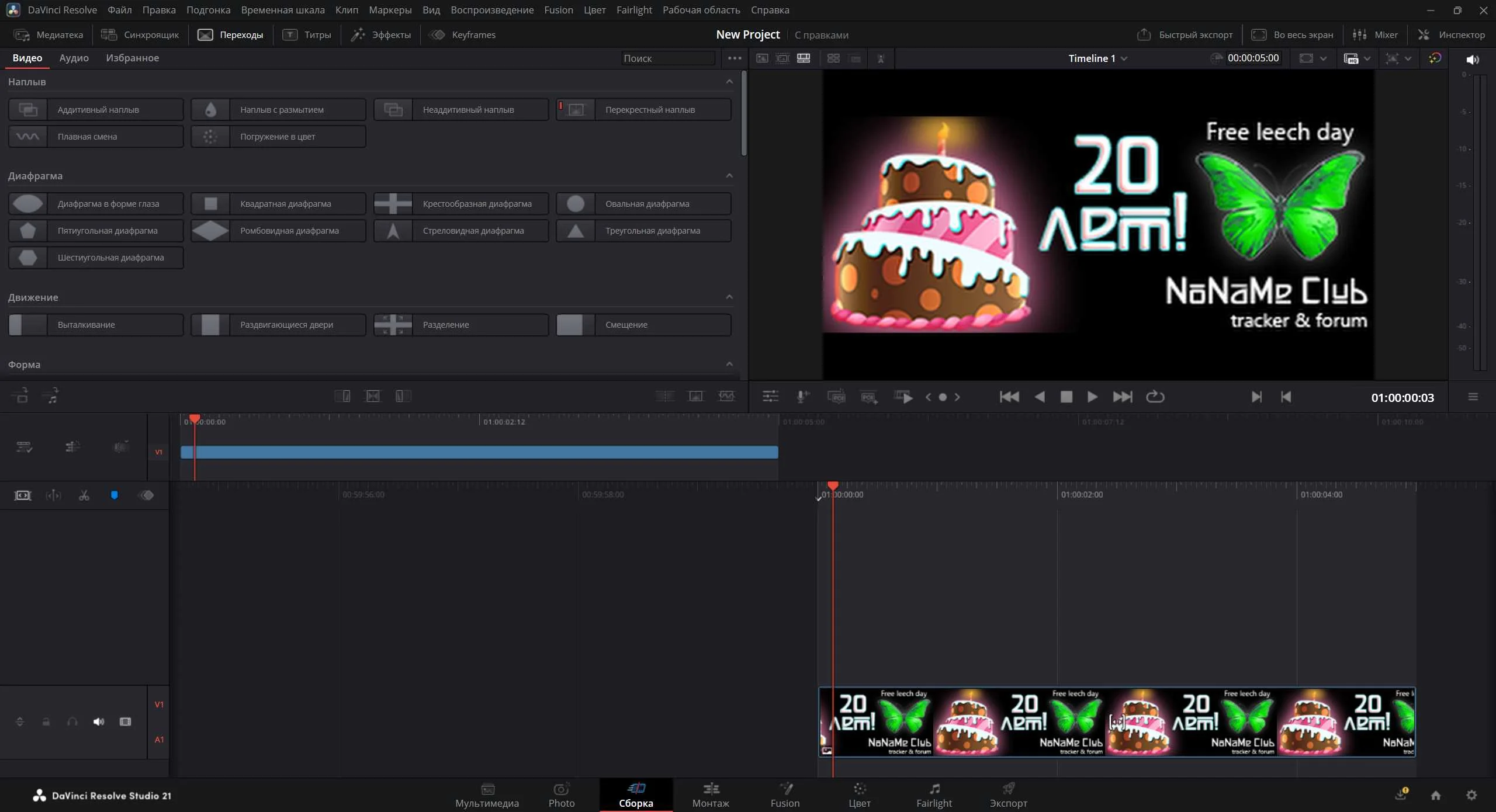The height and width of the screenshot is (812, 1496).
Task: Go to the Монтаж page
Action: pos(711,795)
